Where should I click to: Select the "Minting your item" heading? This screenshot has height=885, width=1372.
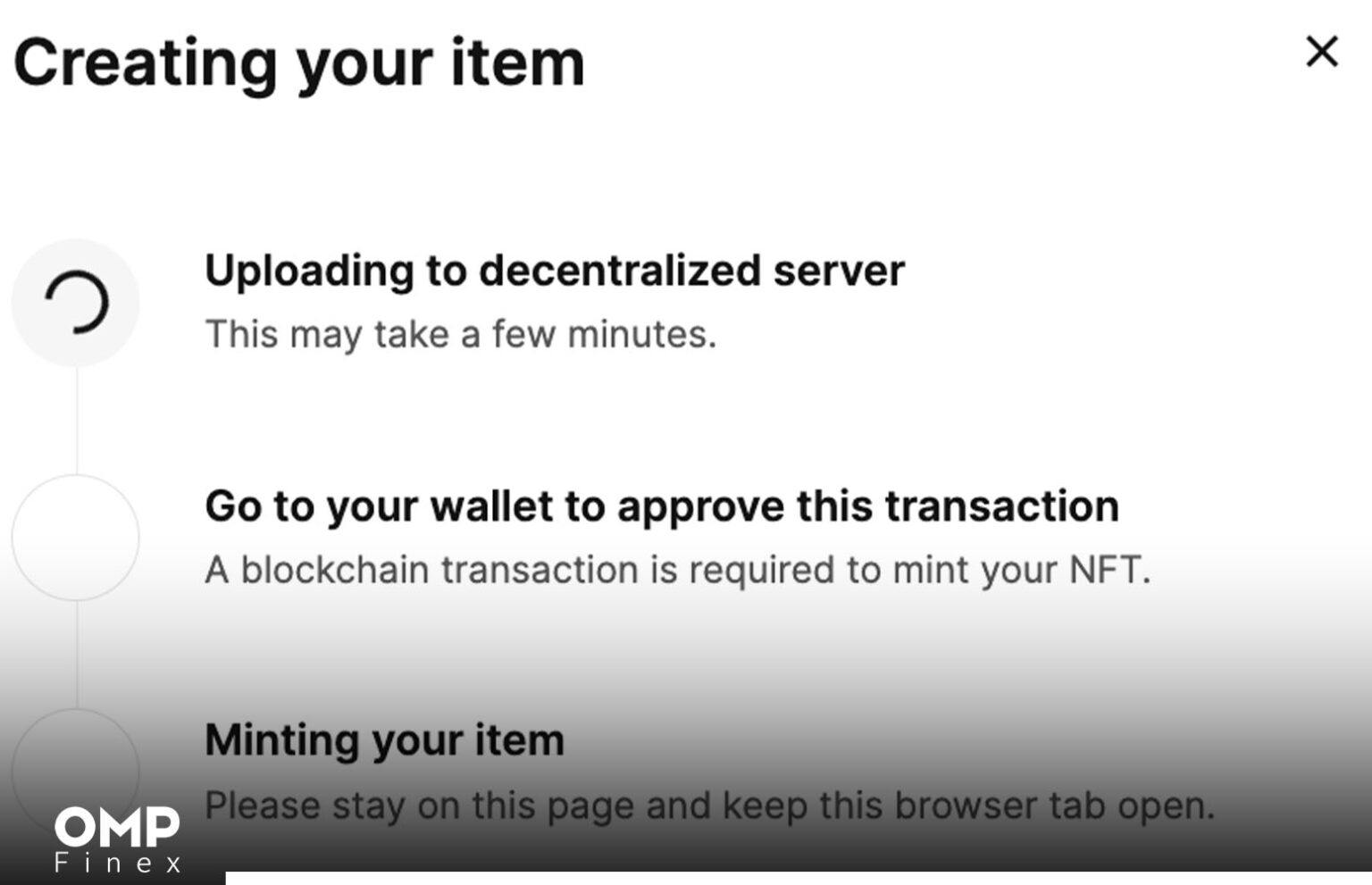click(x=384, y=740)
